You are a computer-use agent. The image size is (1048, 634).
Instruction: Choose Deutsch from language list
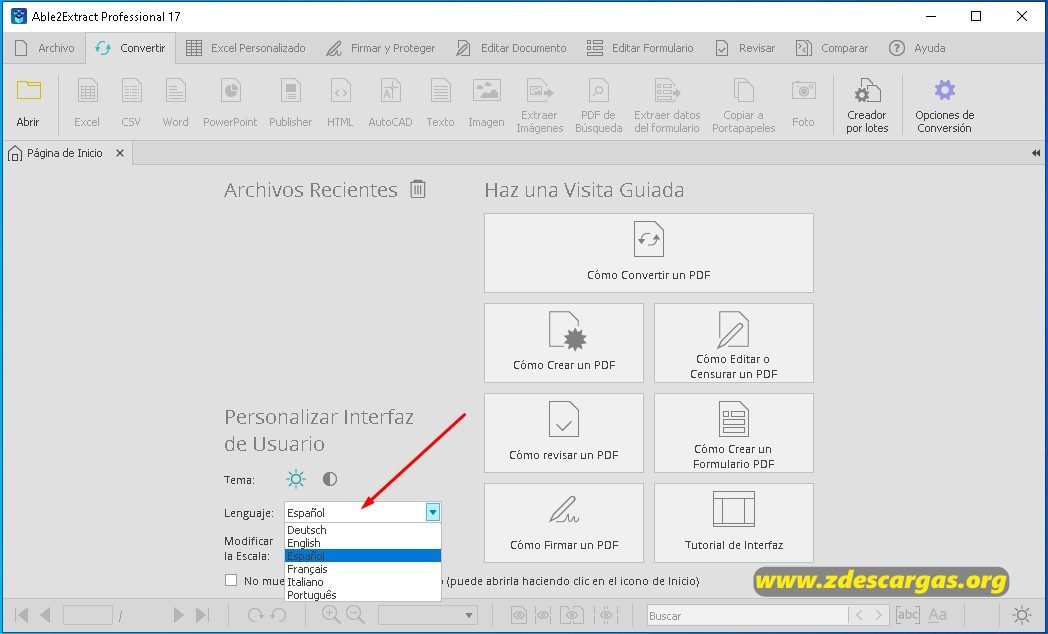click(x=363, y=530)
